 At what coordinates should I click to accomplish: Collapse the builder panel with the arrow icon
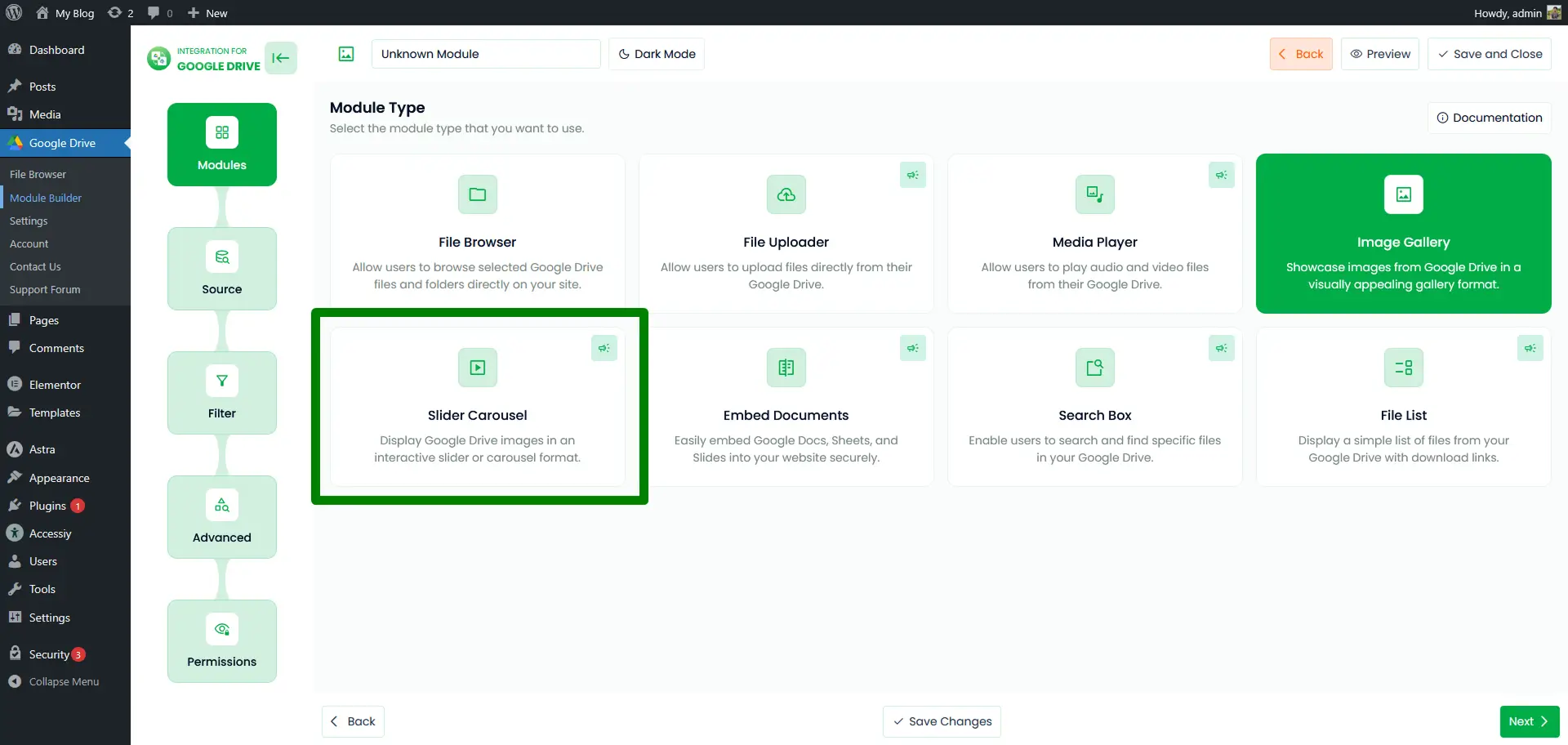[x=280, y=58]
